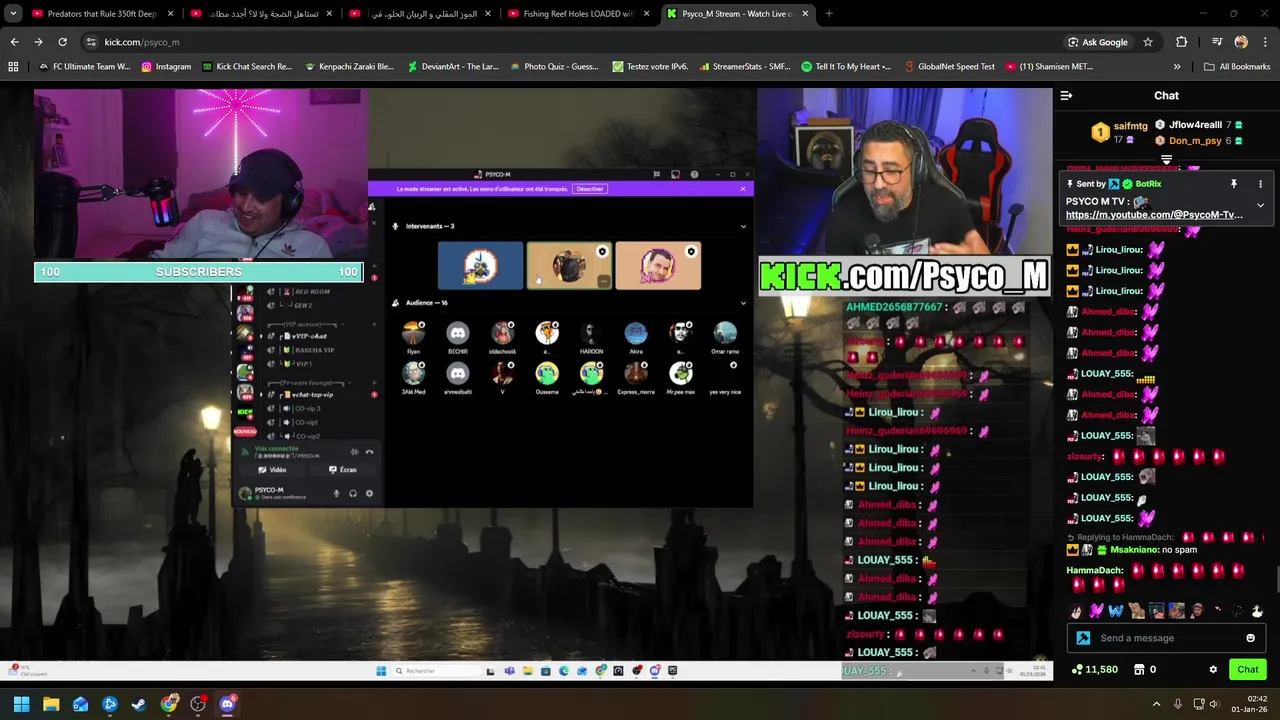Screen dimensions: 1280x720
Task: Open Instagram bookmark
Action: [166, 67]
